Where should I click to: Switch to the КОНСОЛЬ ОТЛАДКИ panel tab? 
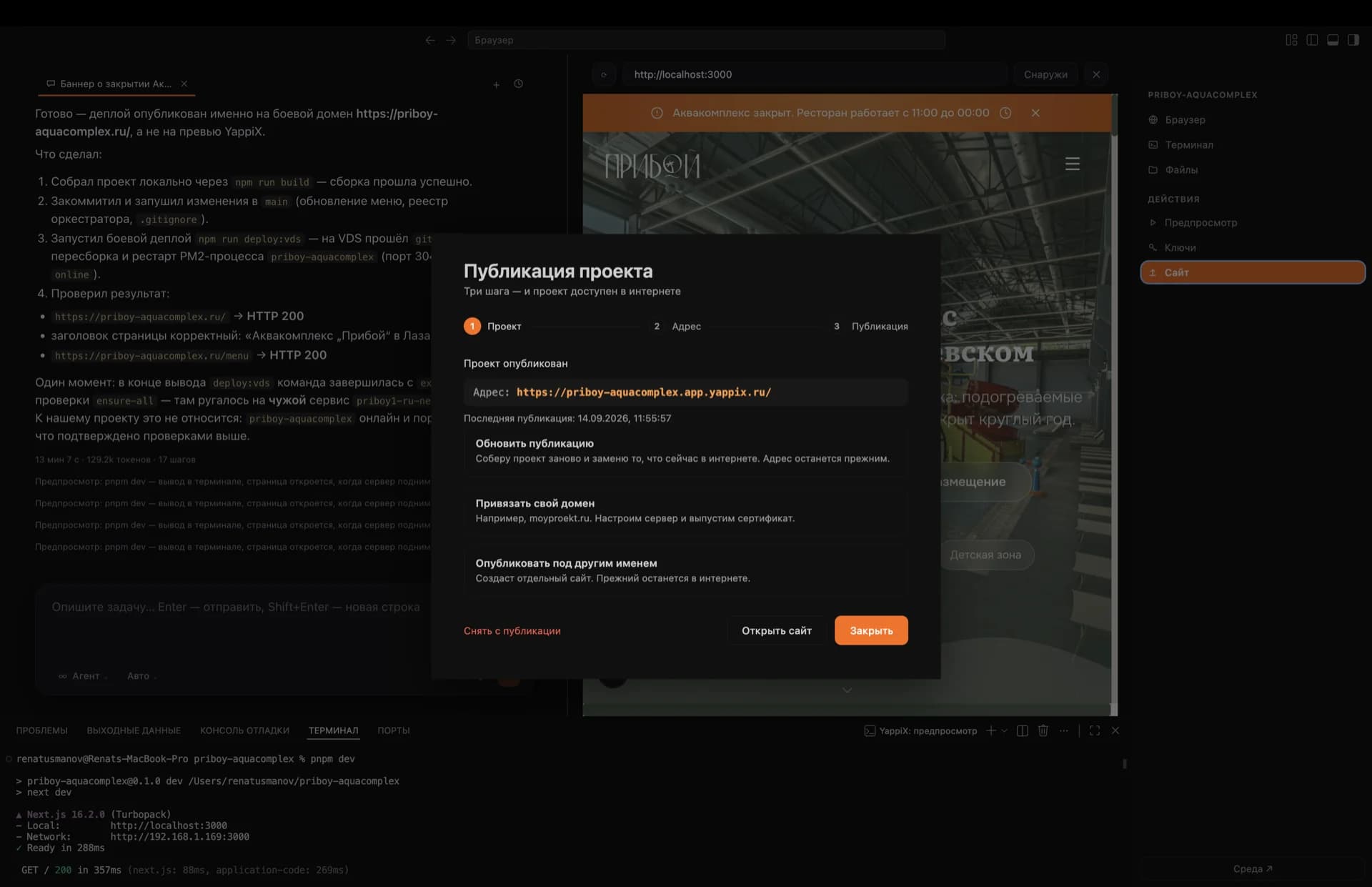click(244, 730)
